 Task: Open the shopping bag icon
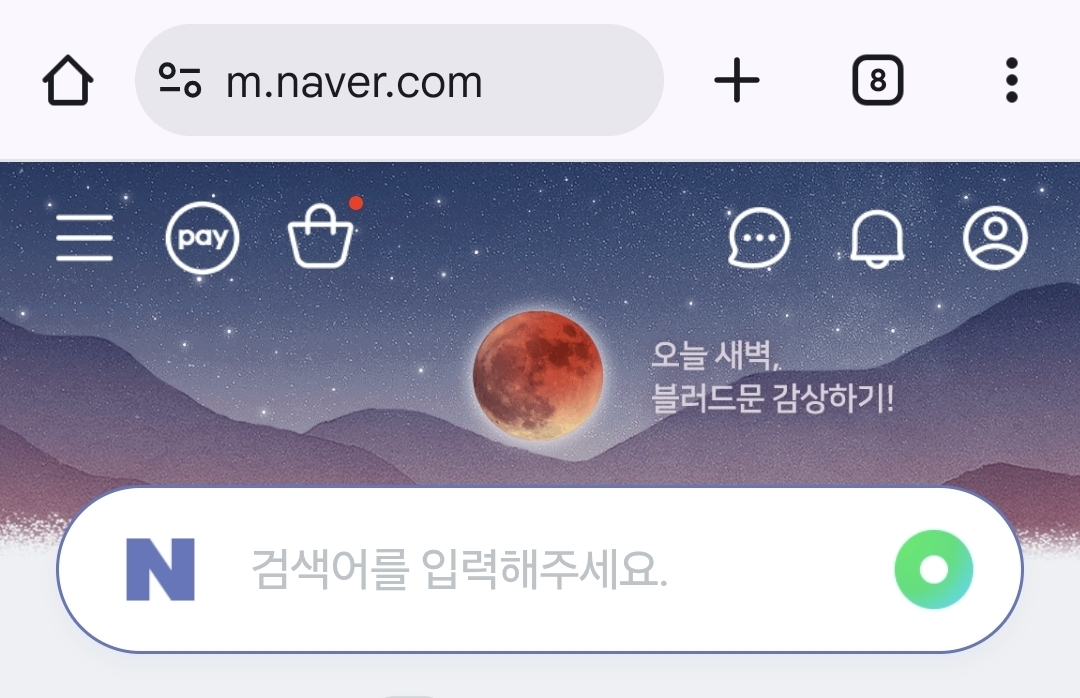[320, 236]
